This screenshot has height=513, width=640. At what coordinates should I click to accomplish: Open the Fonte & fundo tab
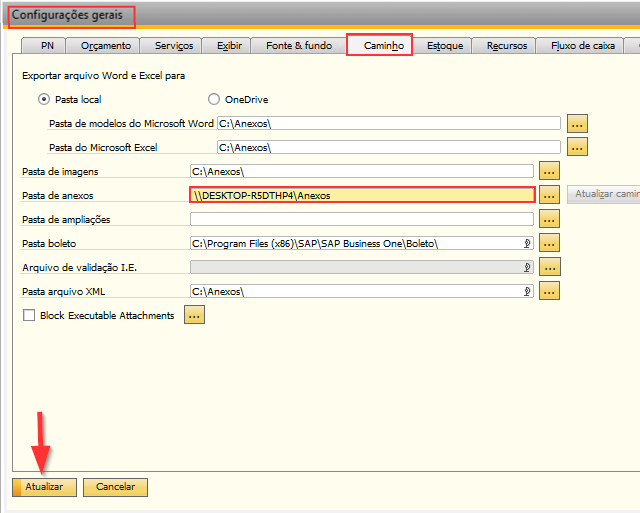coord(298,46)
